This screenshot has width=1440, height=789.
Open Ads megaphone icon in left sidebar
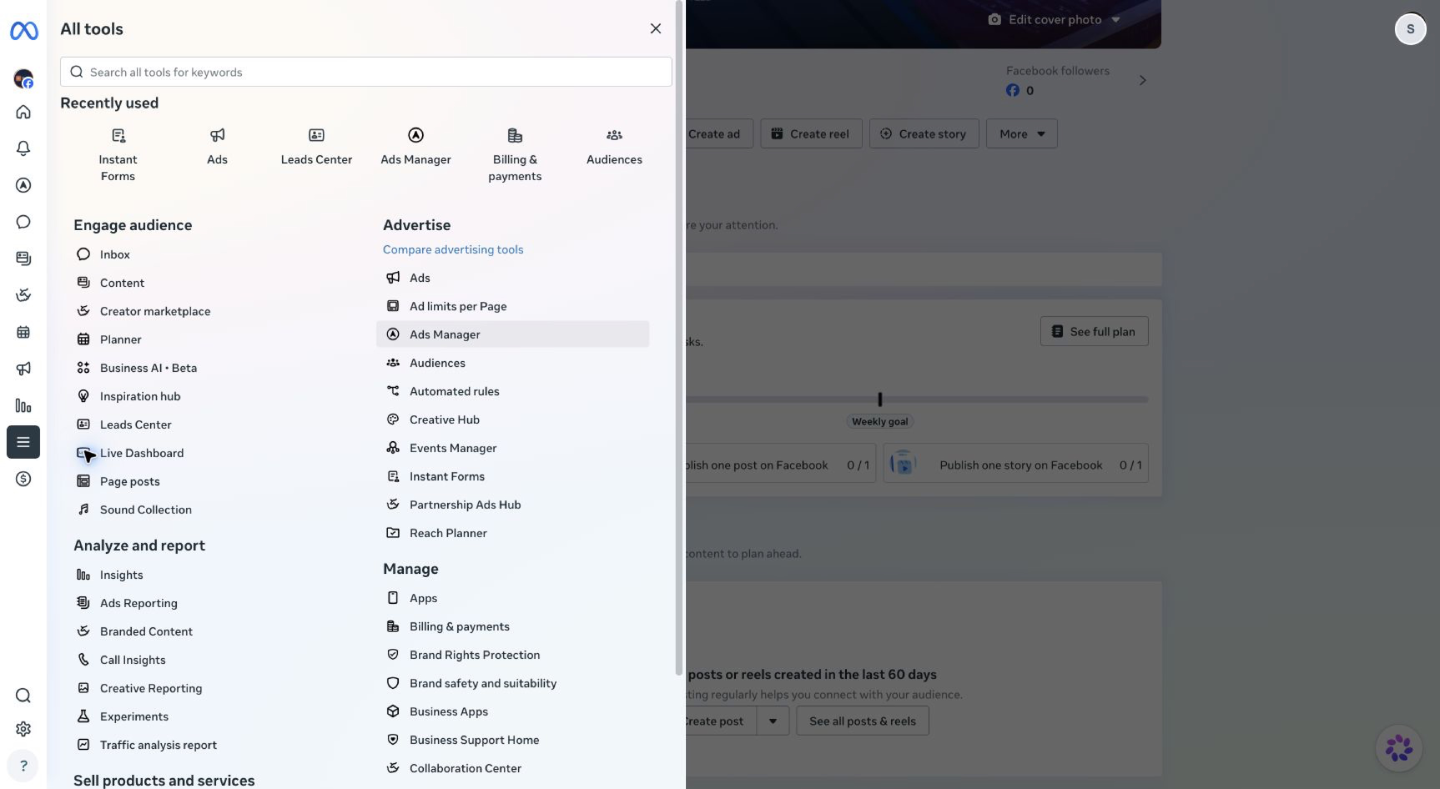tap(23, 369)
